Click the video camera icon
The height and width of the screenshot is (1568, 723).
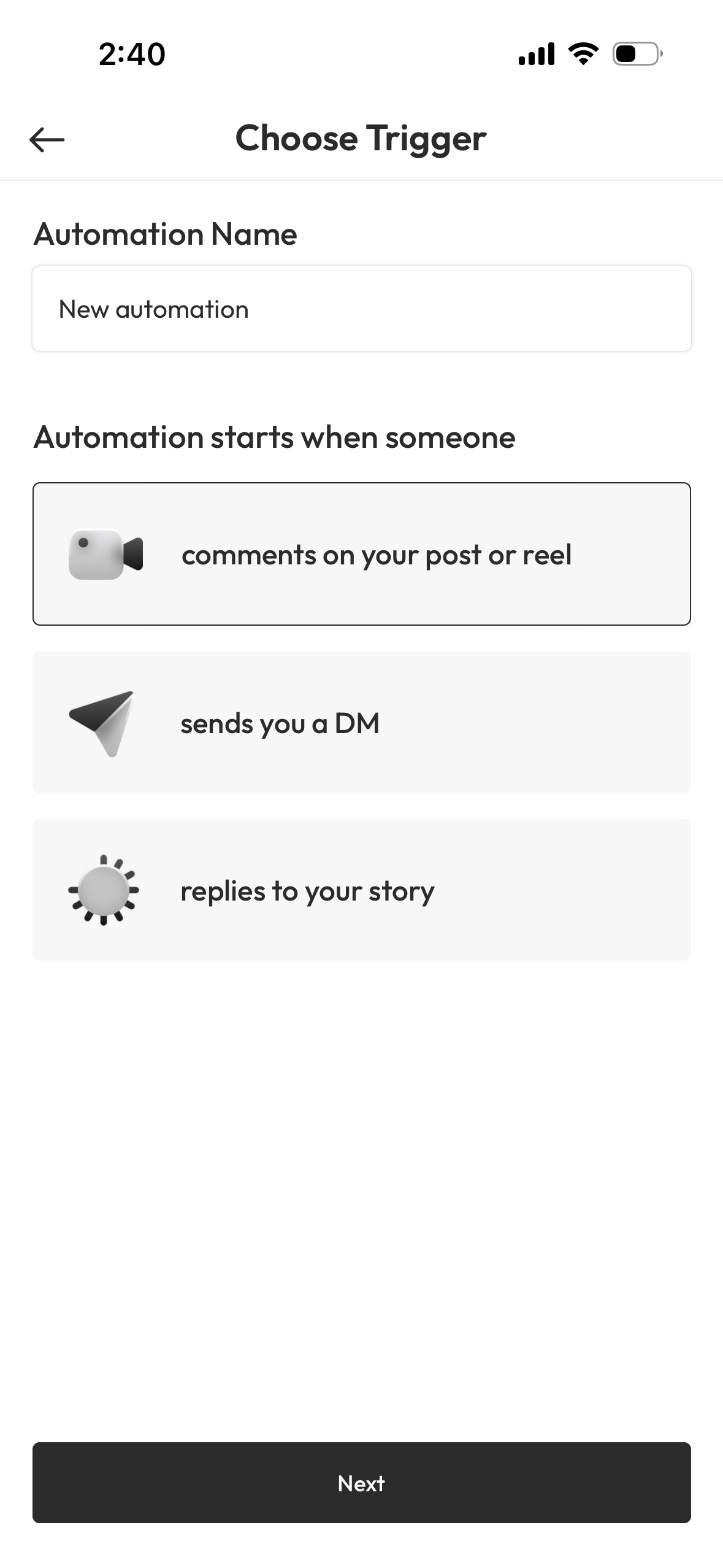tap(105, 555)
